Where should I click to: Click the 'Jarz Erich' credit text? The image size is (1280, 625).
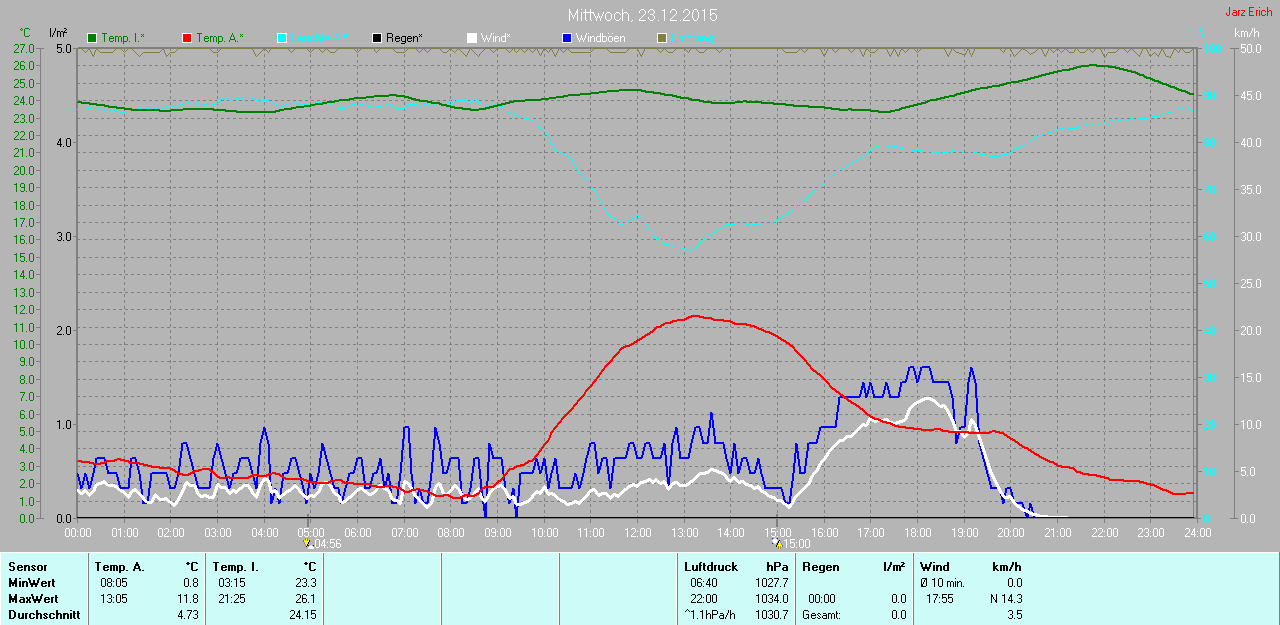click(1249, 12)
